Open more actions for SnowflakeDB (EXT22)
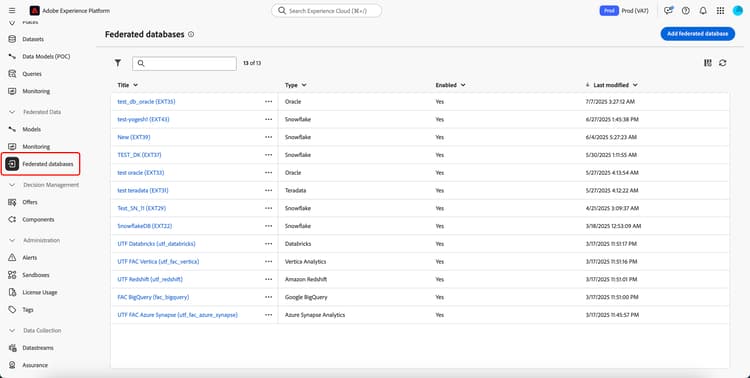 tap(268, 226)
